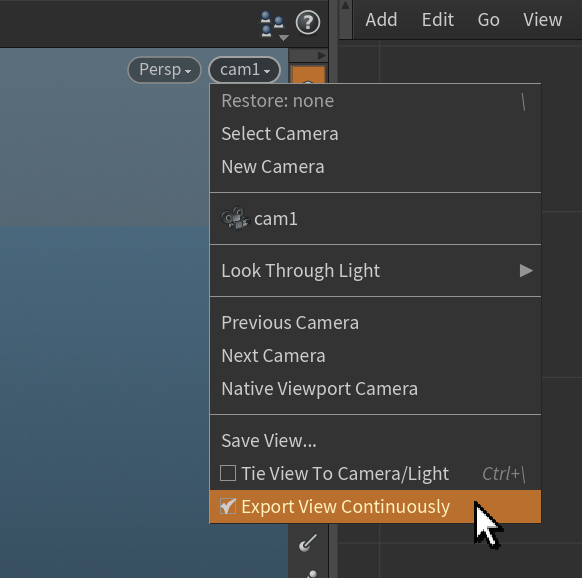Click Save View... menu entry
This screenshot has height=578, width=582.
(x=375, y=441)
